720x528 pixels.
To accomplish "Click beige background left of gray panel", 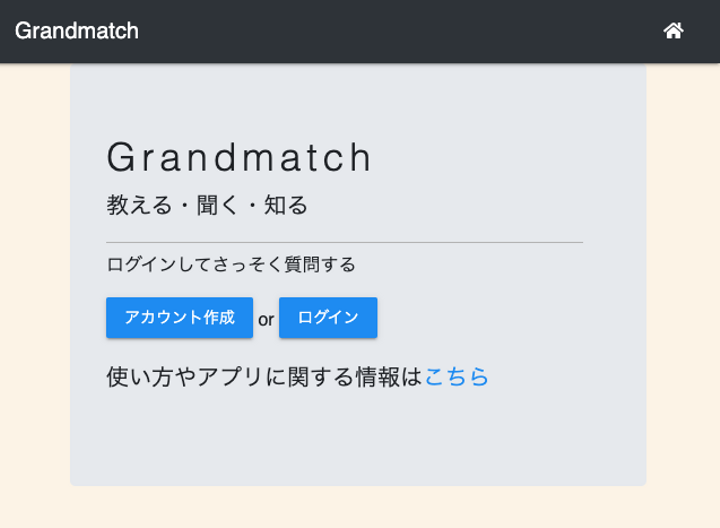I will click(34, 280).
